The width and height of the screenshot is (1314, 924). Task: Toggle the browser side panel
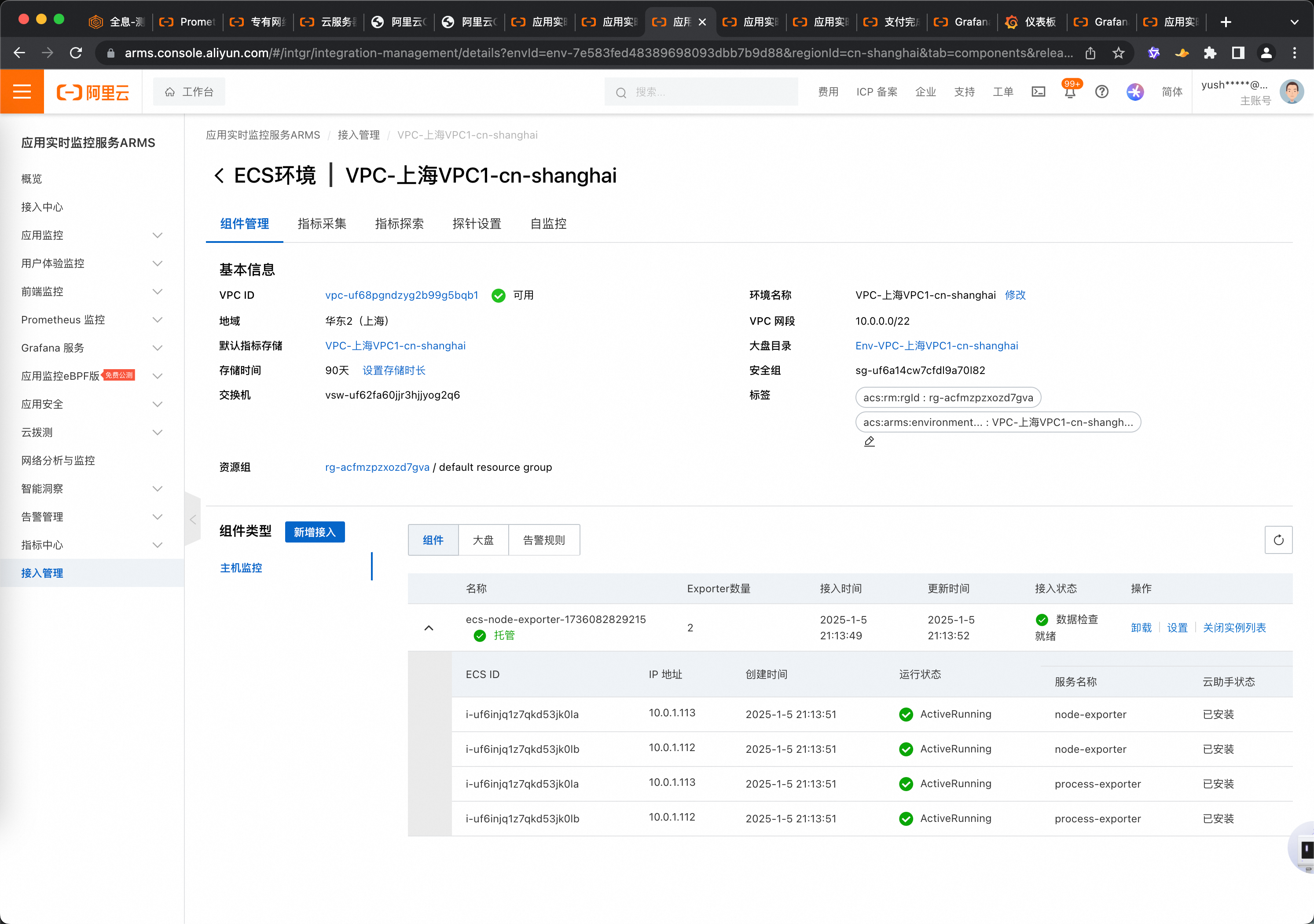[1238, 53]
